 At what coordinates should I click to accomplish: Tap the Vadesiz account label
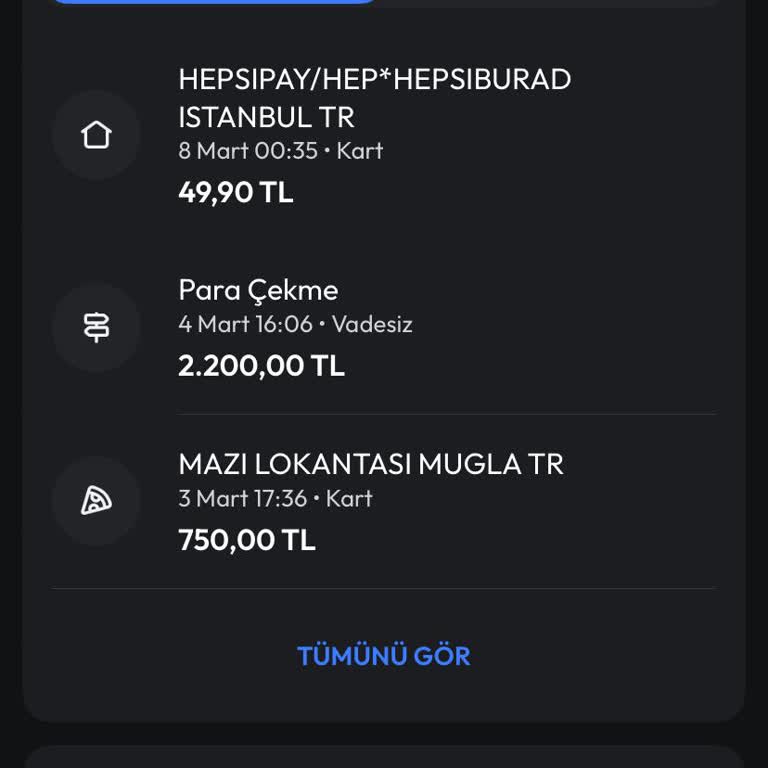[x=372, y=324]
